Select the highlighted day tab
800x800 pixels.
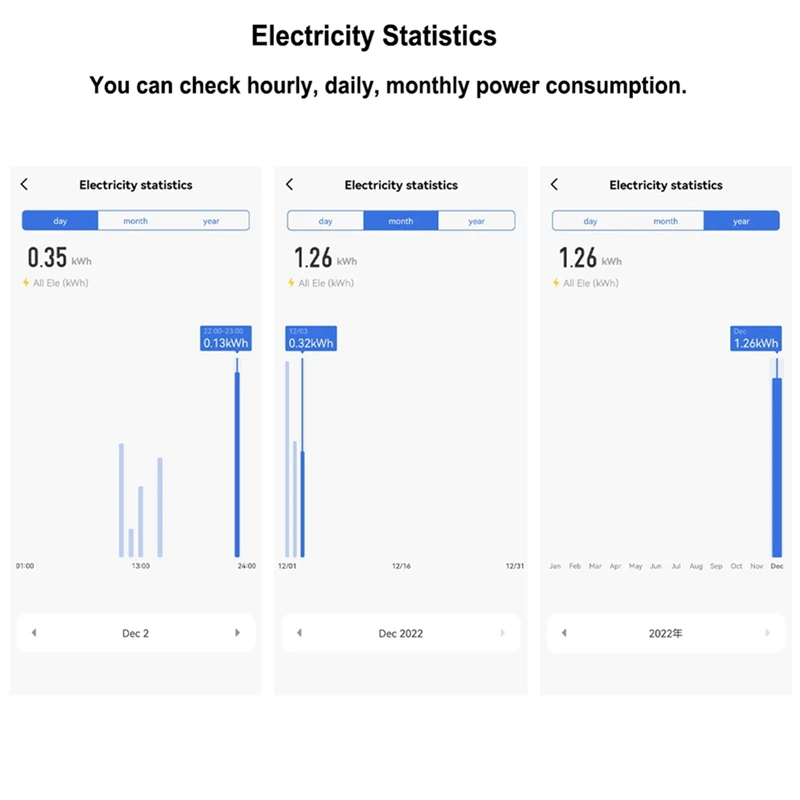point(60,221)
